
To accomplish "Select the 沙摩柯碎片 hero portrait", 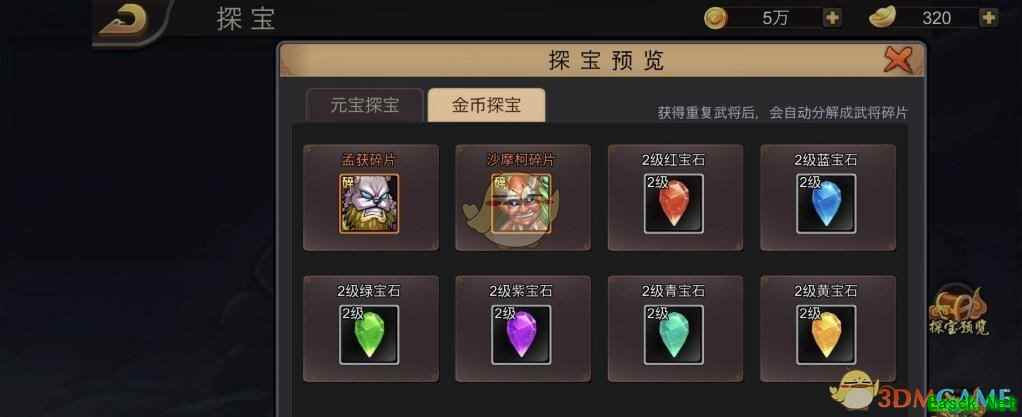I will coord(521,203).
